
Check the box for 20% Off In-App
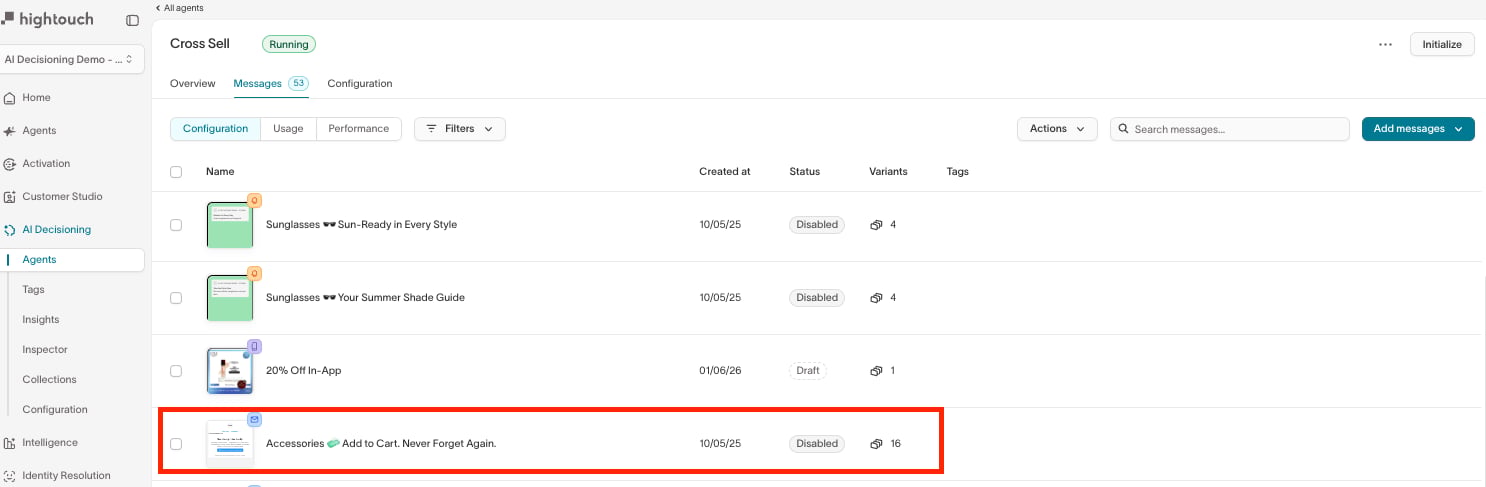coord(176,371)
